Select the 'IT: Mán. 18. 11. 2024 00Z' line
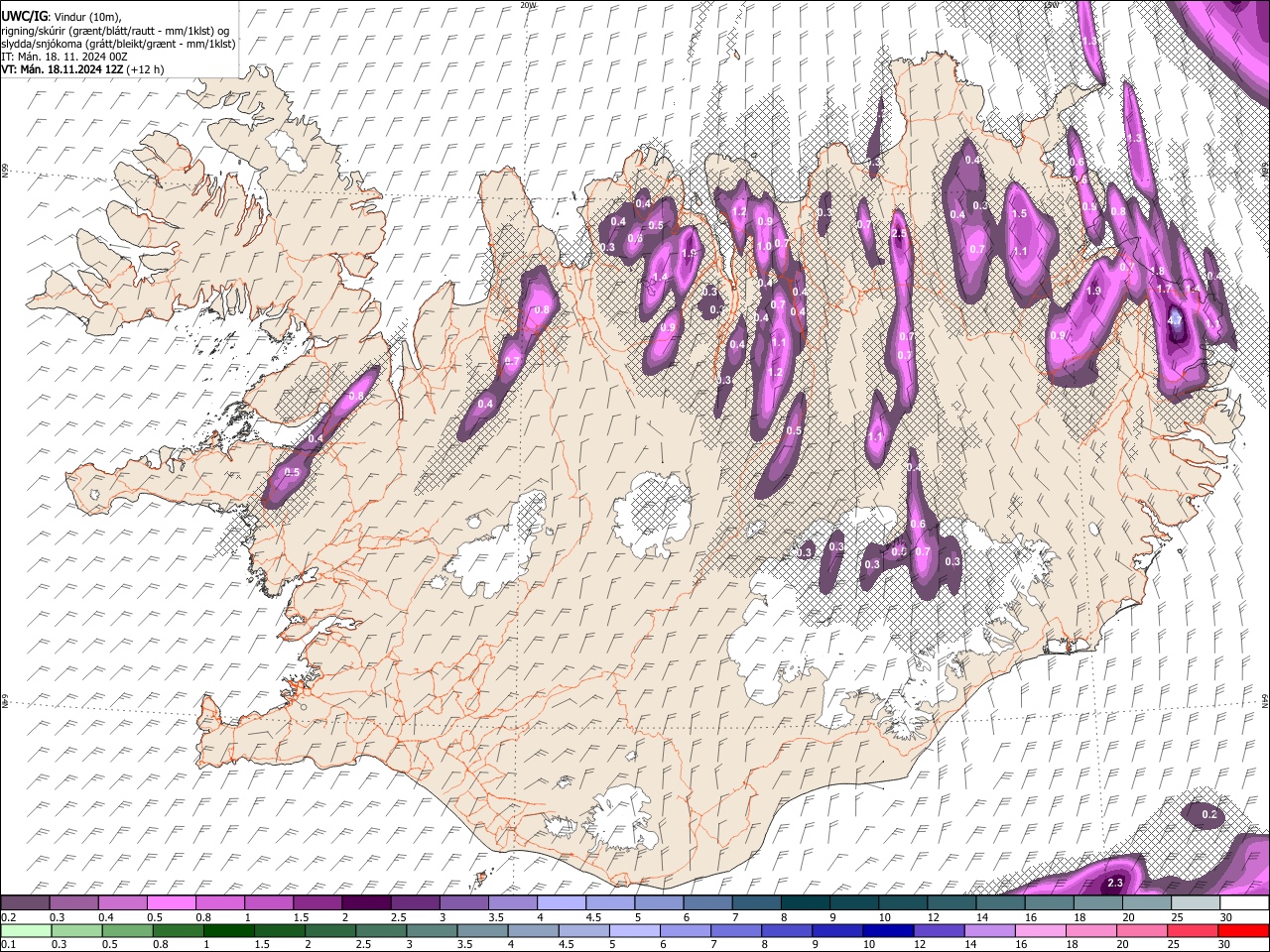1270x952 pixels. click(x=64, y=57)
